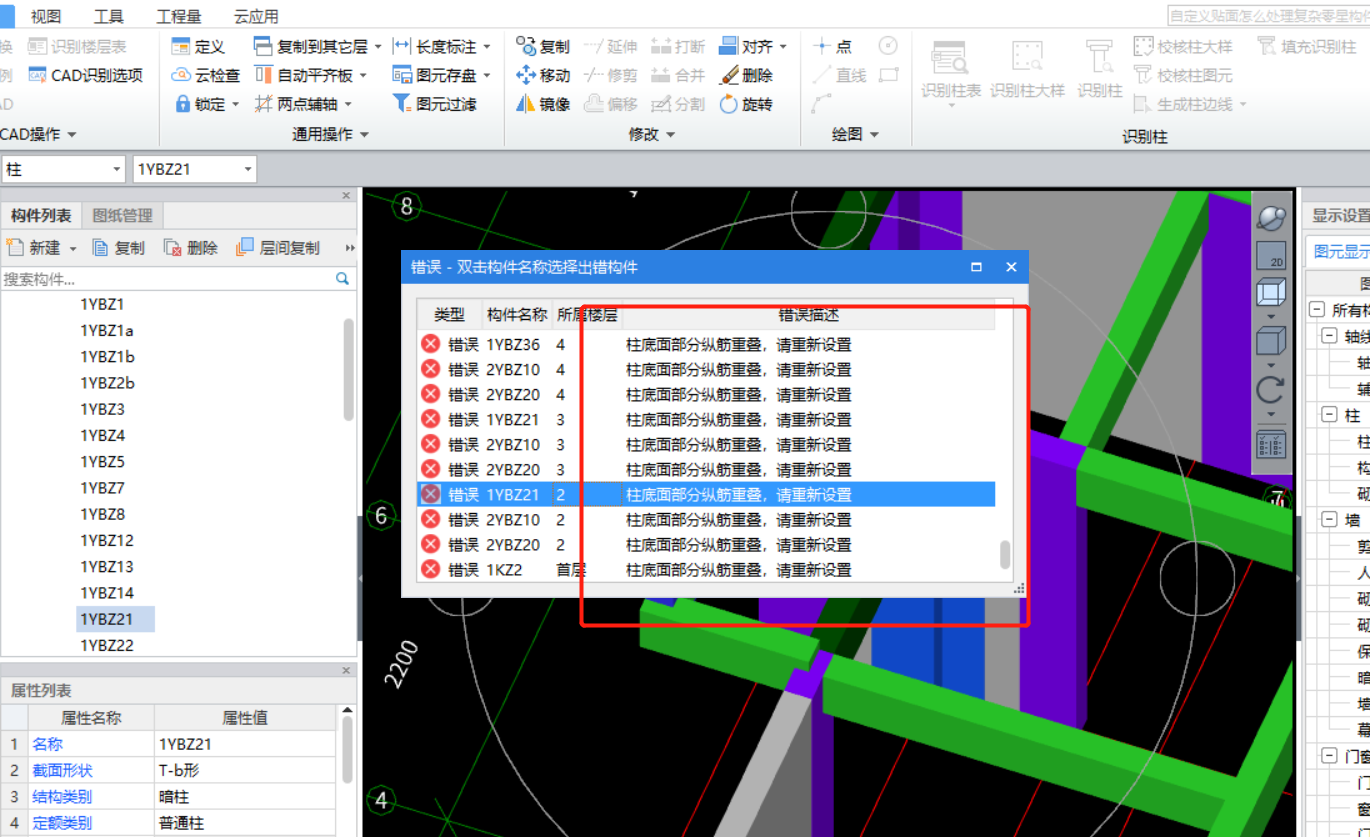Click the rotate view arrow icon
This screenshot has width=1370, height=837.
tap(1271, 389)
